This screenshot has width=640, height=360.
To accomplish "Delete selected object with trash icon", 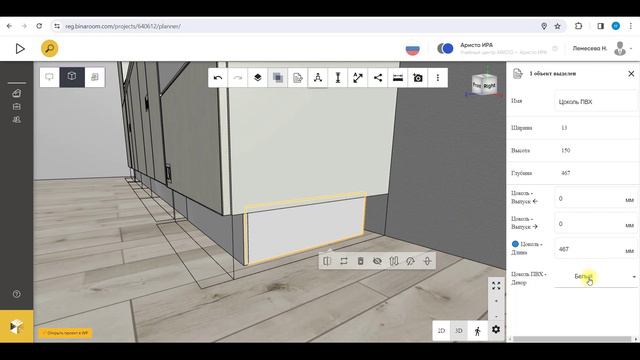I will click(x=360, y=261).
